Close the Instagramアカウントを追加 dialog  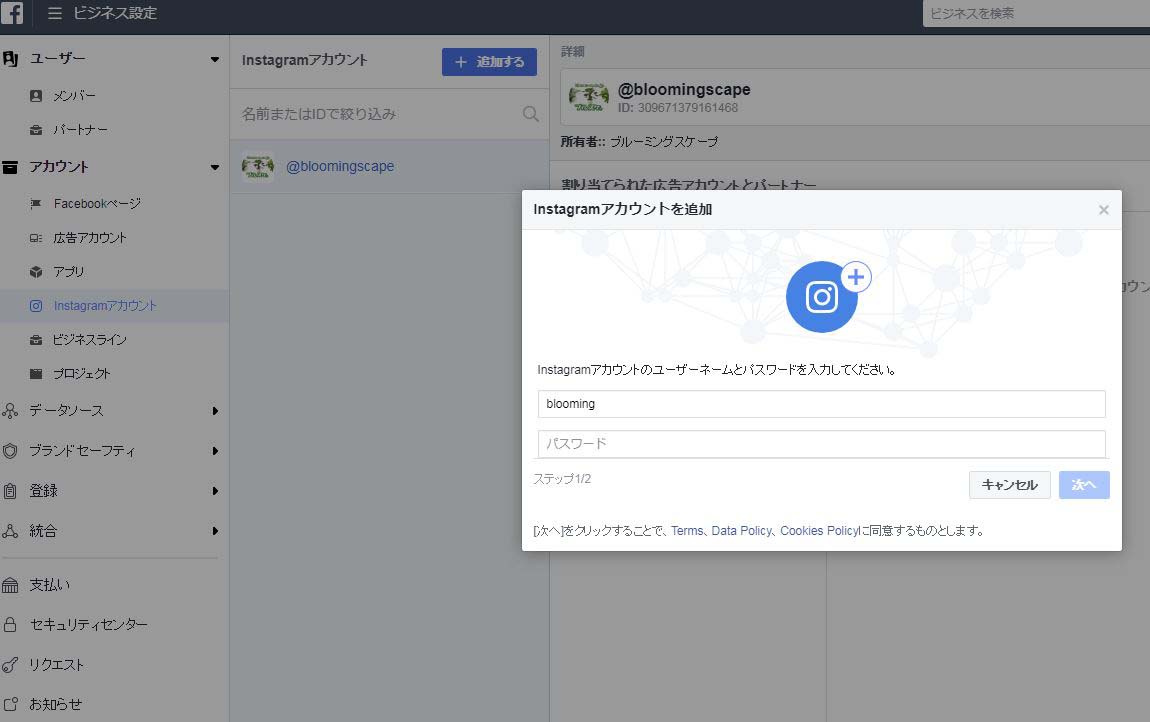pos(1104,210)
